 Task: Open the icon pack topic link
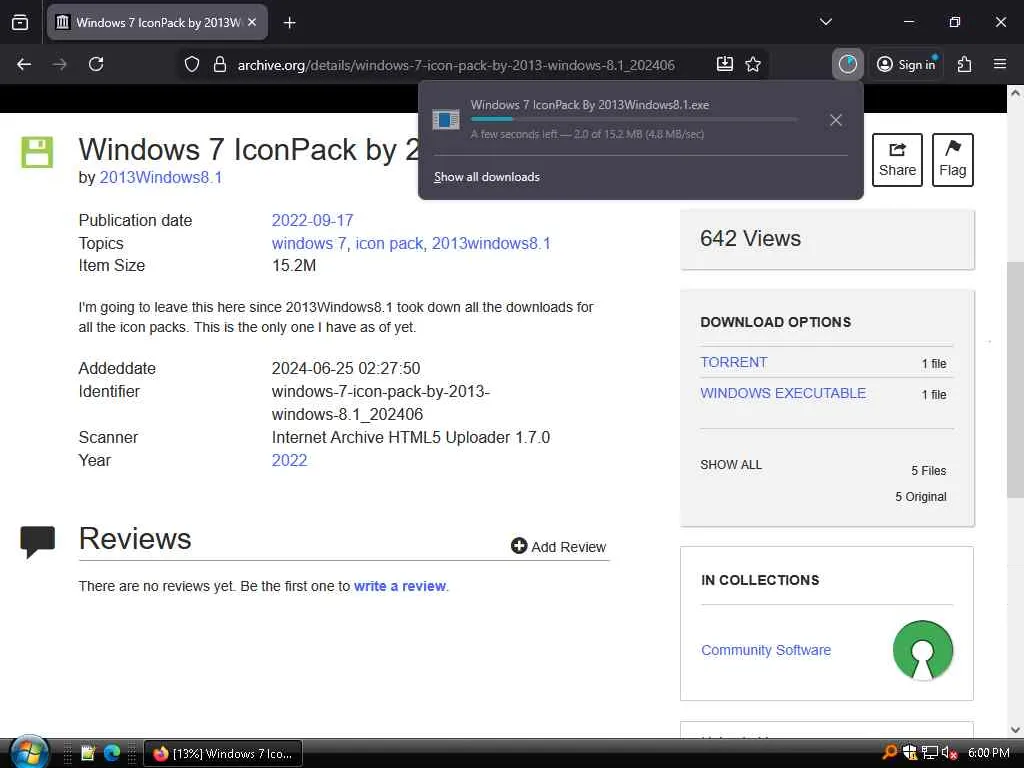point(389,244)
